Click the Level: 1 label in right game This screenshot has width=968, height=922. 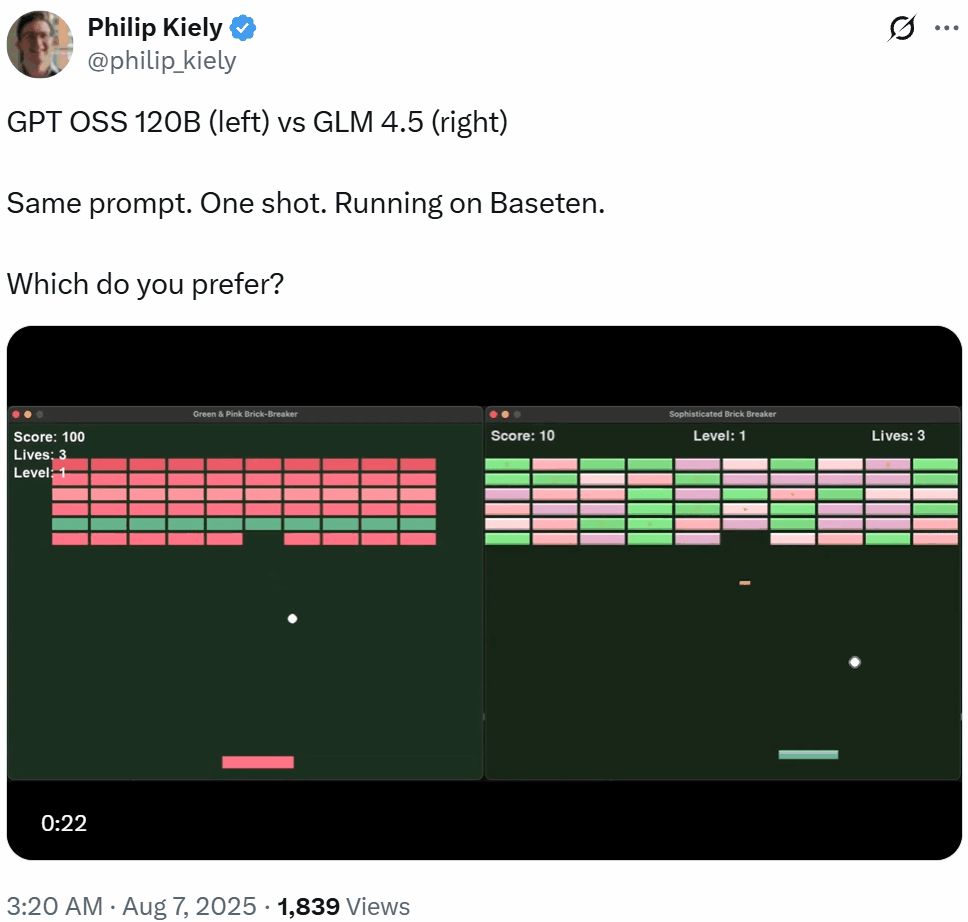point(720,436)
